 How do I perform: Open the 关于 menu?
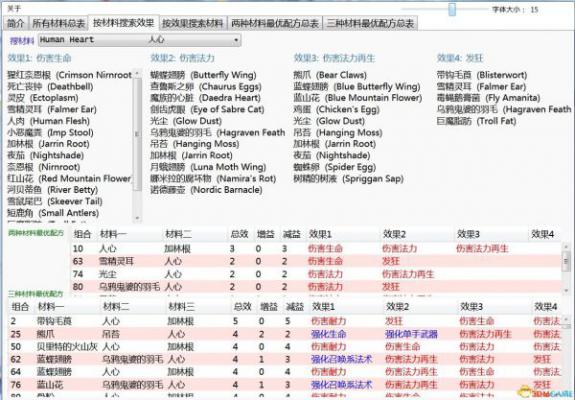[x=14, y=8]
